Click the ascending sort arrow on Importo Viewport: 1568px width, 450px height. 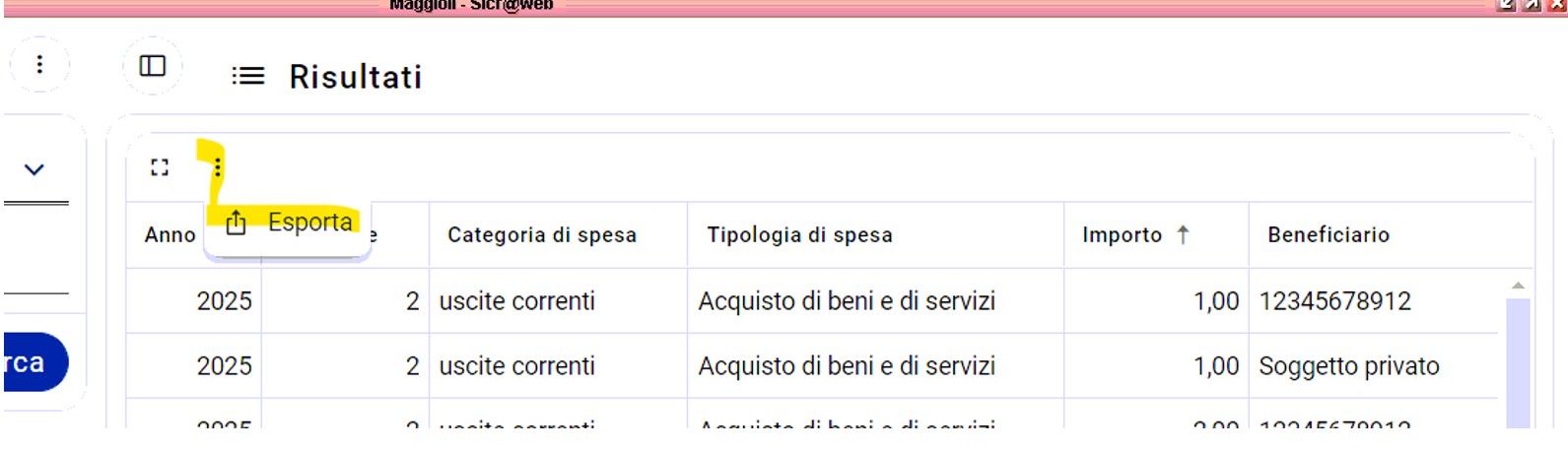point(1184,234)
